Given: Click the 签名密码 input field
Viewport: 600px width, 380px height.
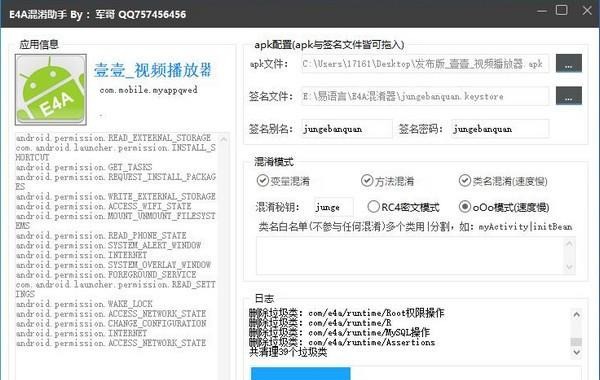Looking at the screenshot, I should [500, 129].
